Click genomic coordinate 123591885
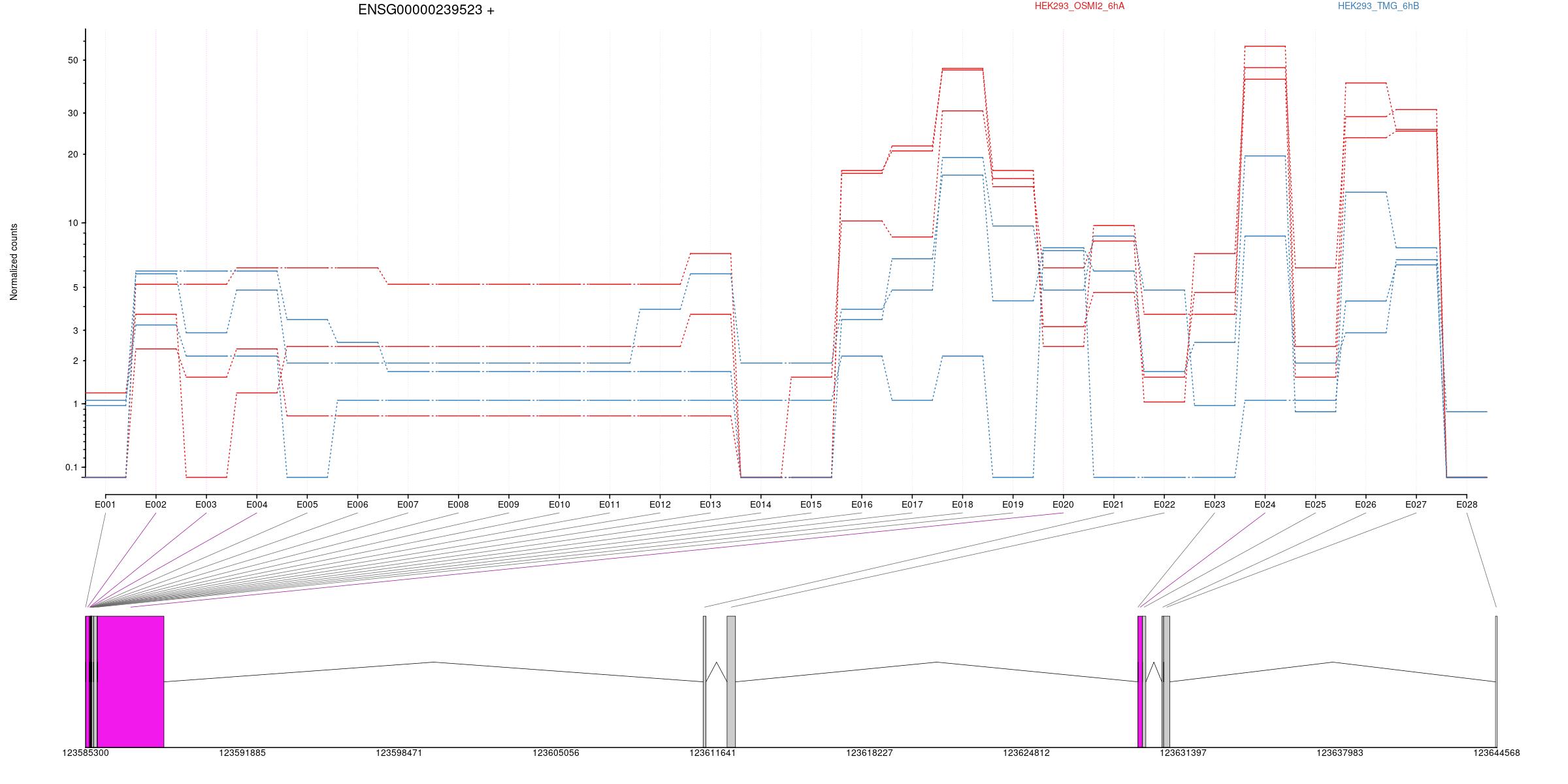Viewport: 1568px width, 784px height. point(242,753)
